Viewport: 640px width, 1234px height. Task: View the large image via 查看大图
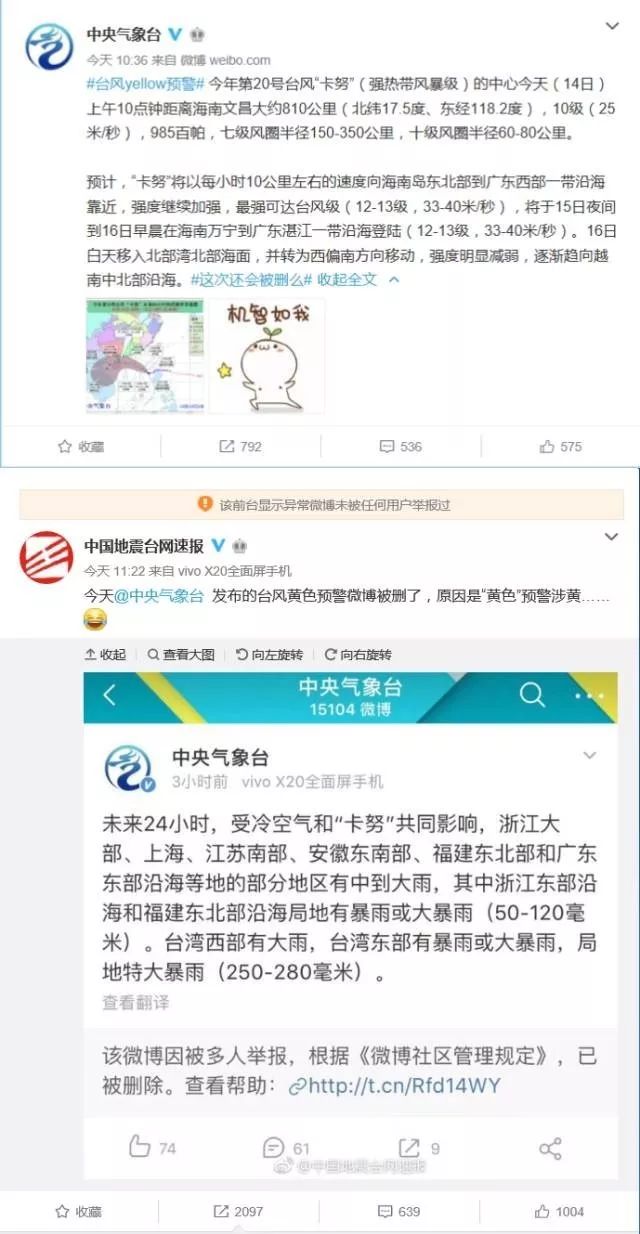182,654
